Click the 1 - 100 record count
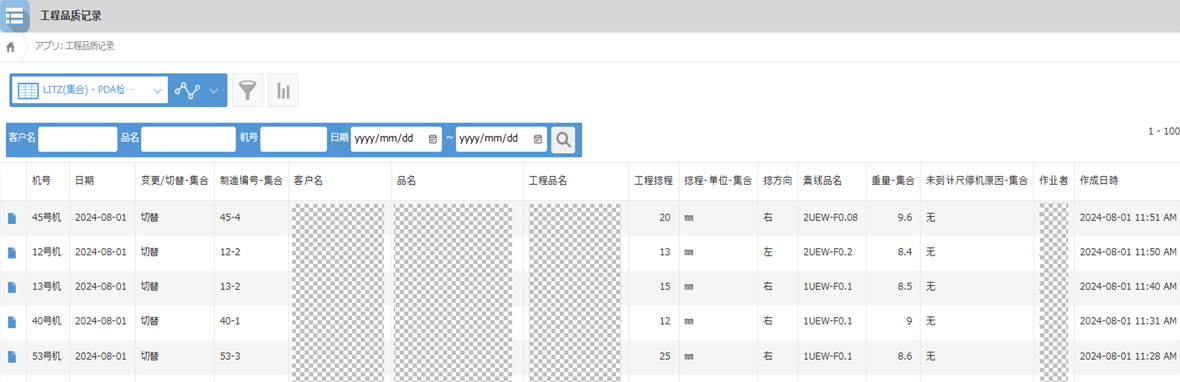This screenshot has width=1180, height=382. 1163,132
